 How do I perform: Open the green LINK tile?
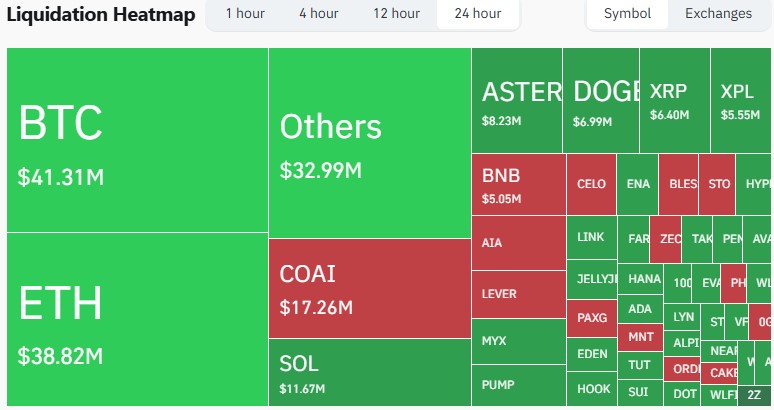(x=592, y=237)
